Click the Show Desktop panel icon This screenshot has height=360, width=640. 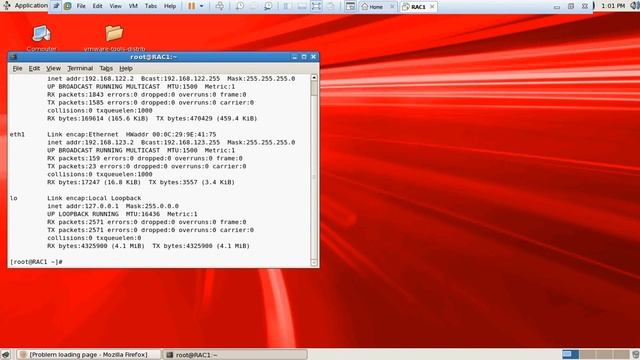[x=5, y=354]
